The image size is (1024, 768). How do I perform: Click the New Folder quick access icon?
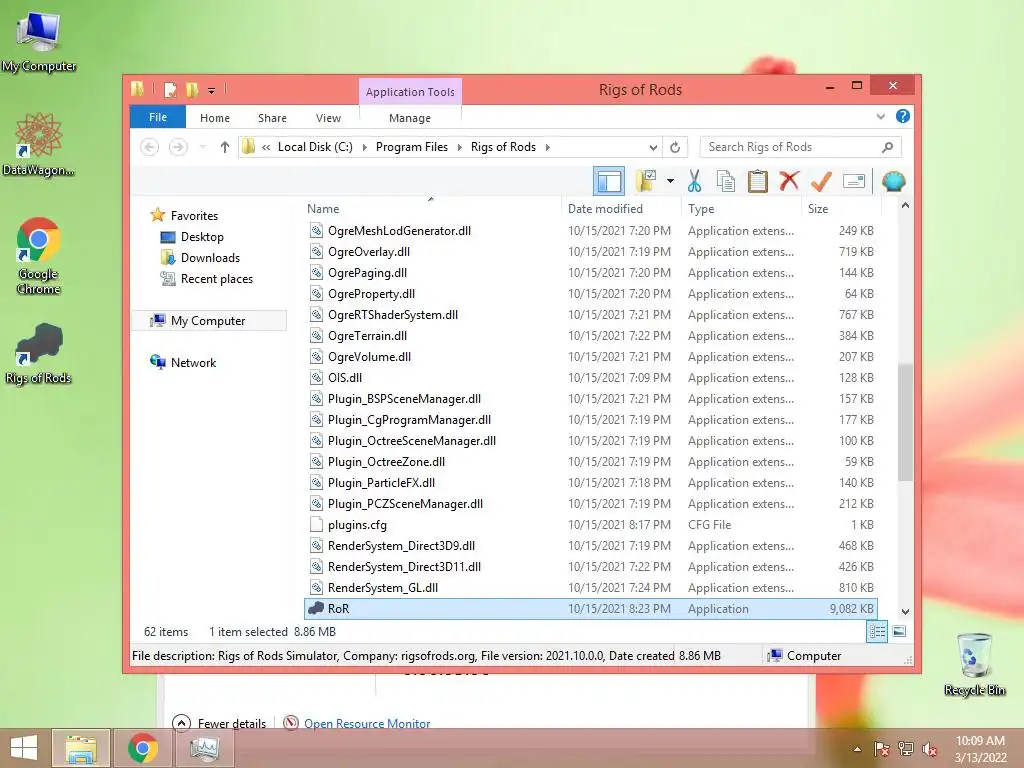pos(192,89)
